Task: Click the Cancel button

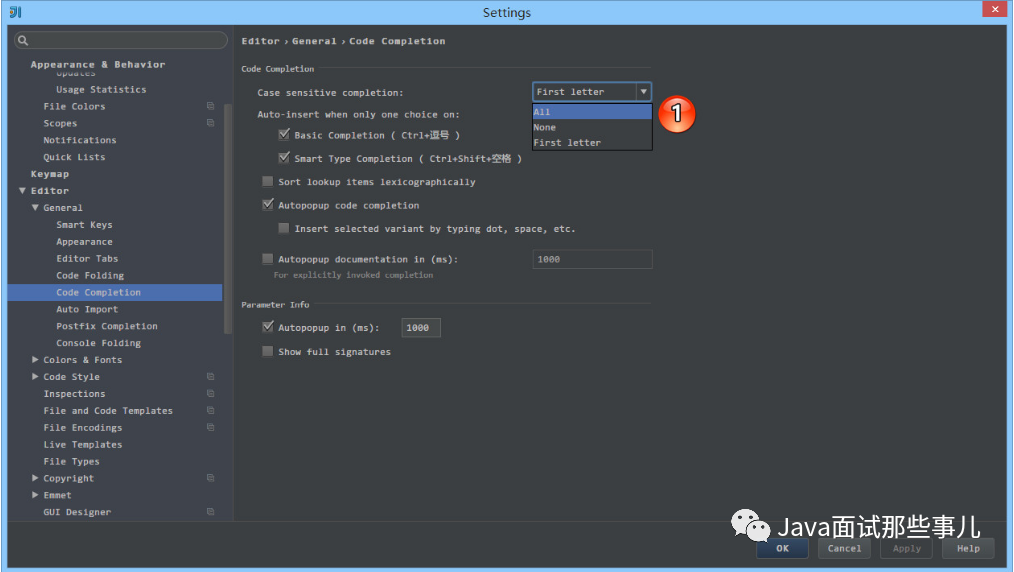Action: point(845,548)
